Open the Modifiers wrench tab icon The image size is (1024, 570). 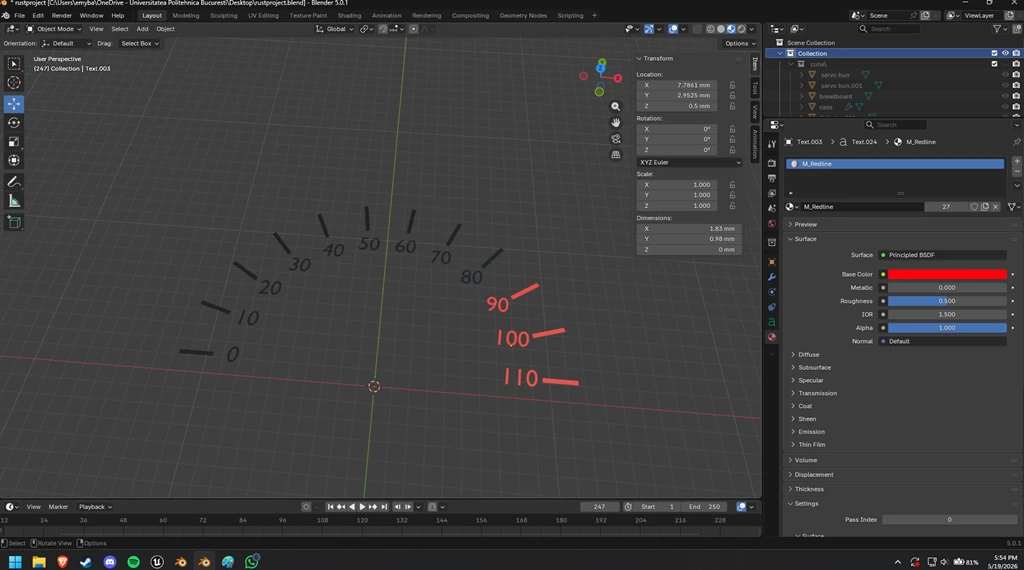pos(772,277)
